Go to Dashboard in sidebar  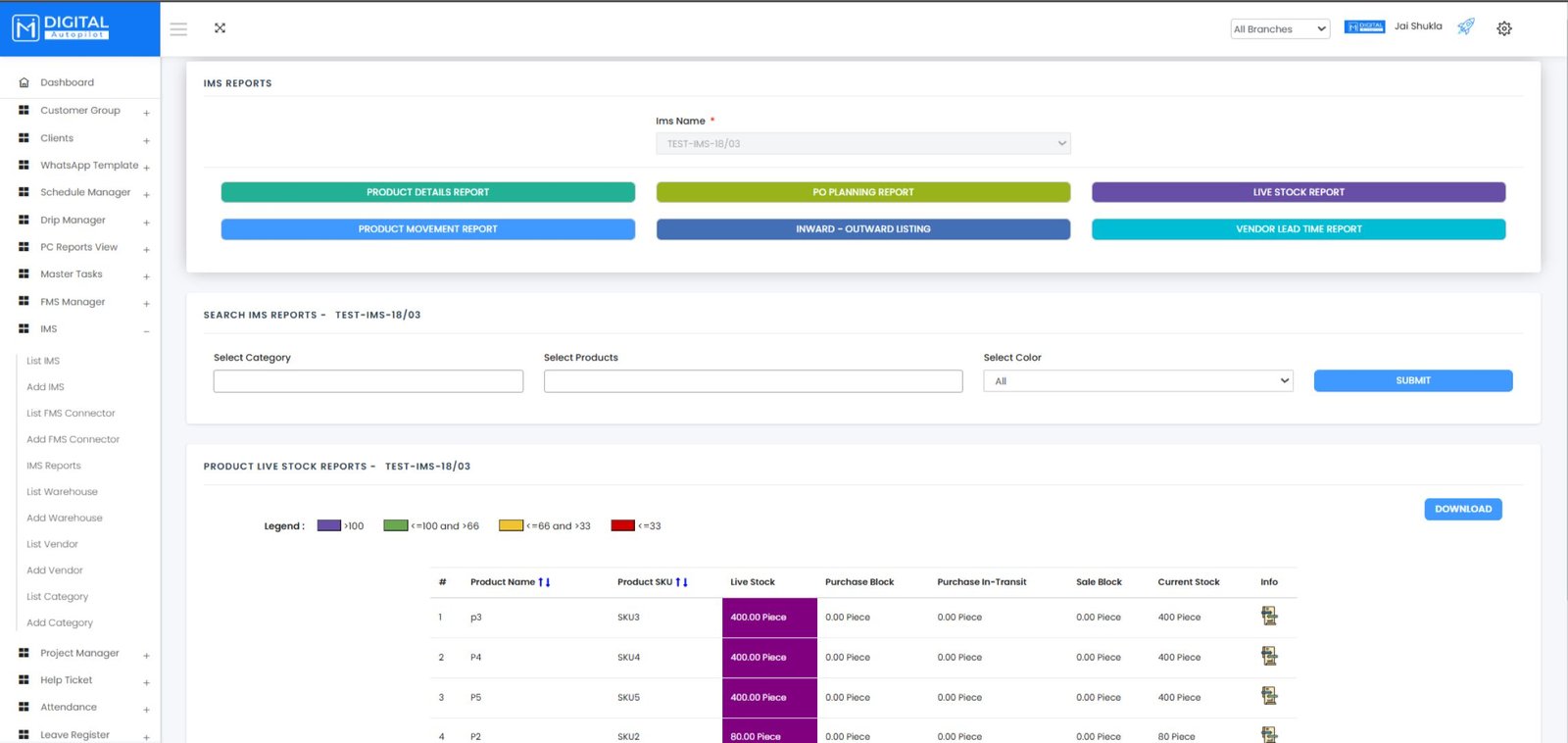tap(67, 83)
